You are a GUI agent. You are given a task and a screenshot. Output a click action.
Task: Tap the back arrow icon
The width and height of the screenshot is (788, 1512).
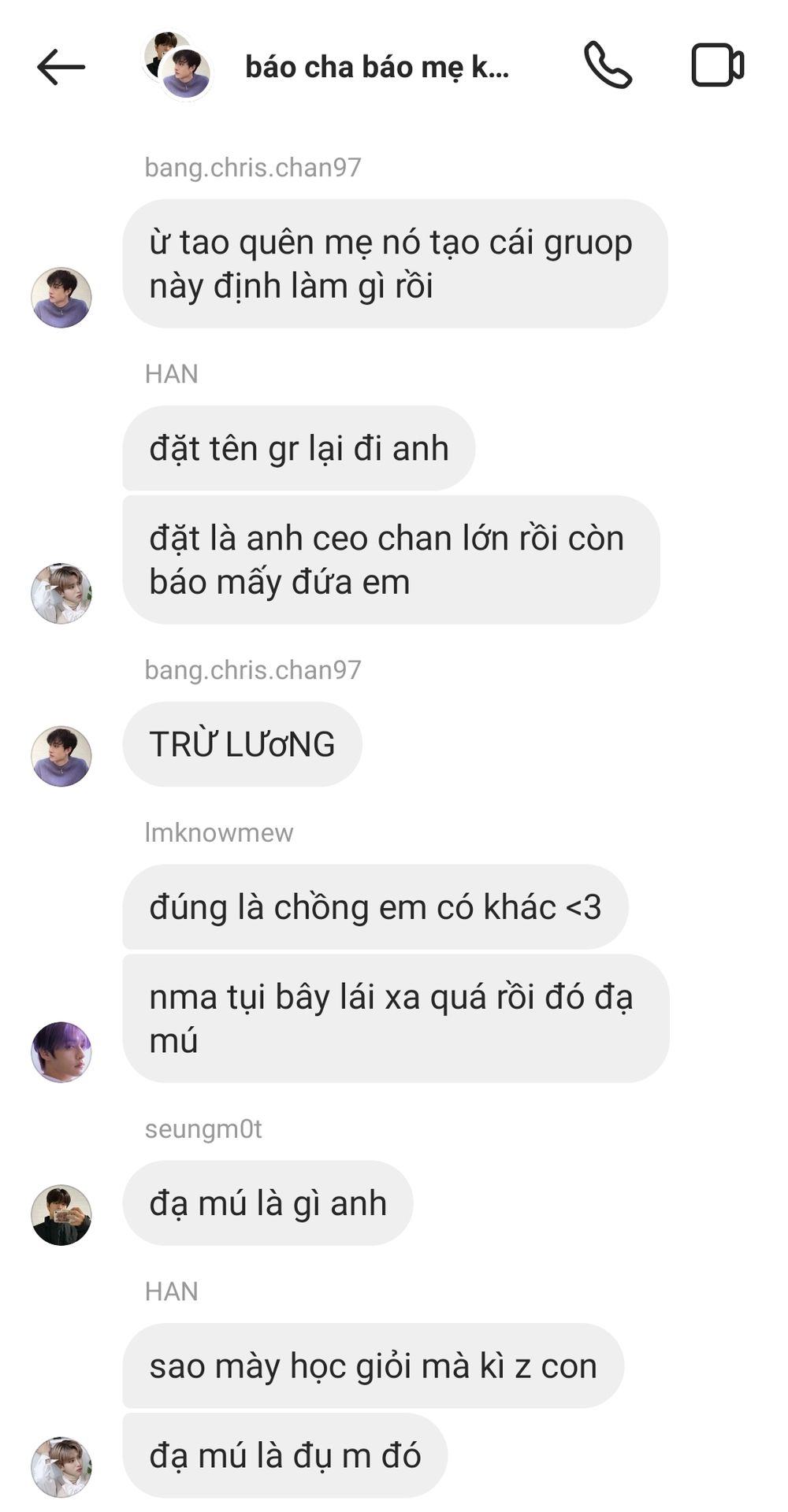coord(61,67)
